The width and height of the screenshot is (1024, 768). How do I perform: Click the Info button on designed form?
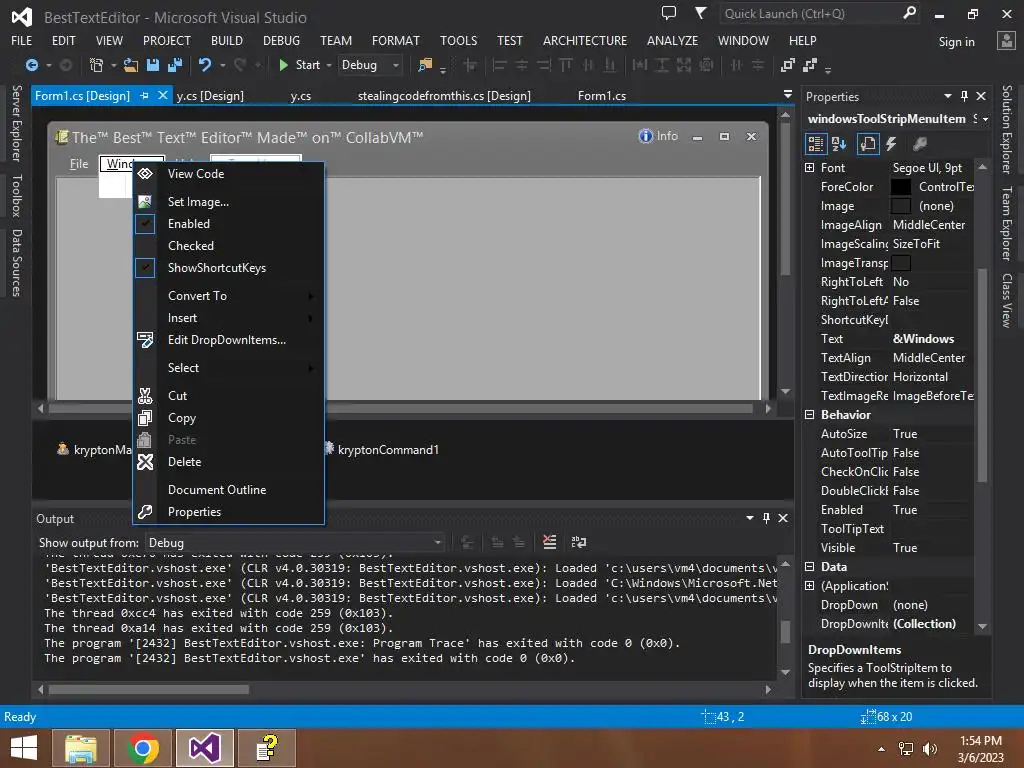658,136
